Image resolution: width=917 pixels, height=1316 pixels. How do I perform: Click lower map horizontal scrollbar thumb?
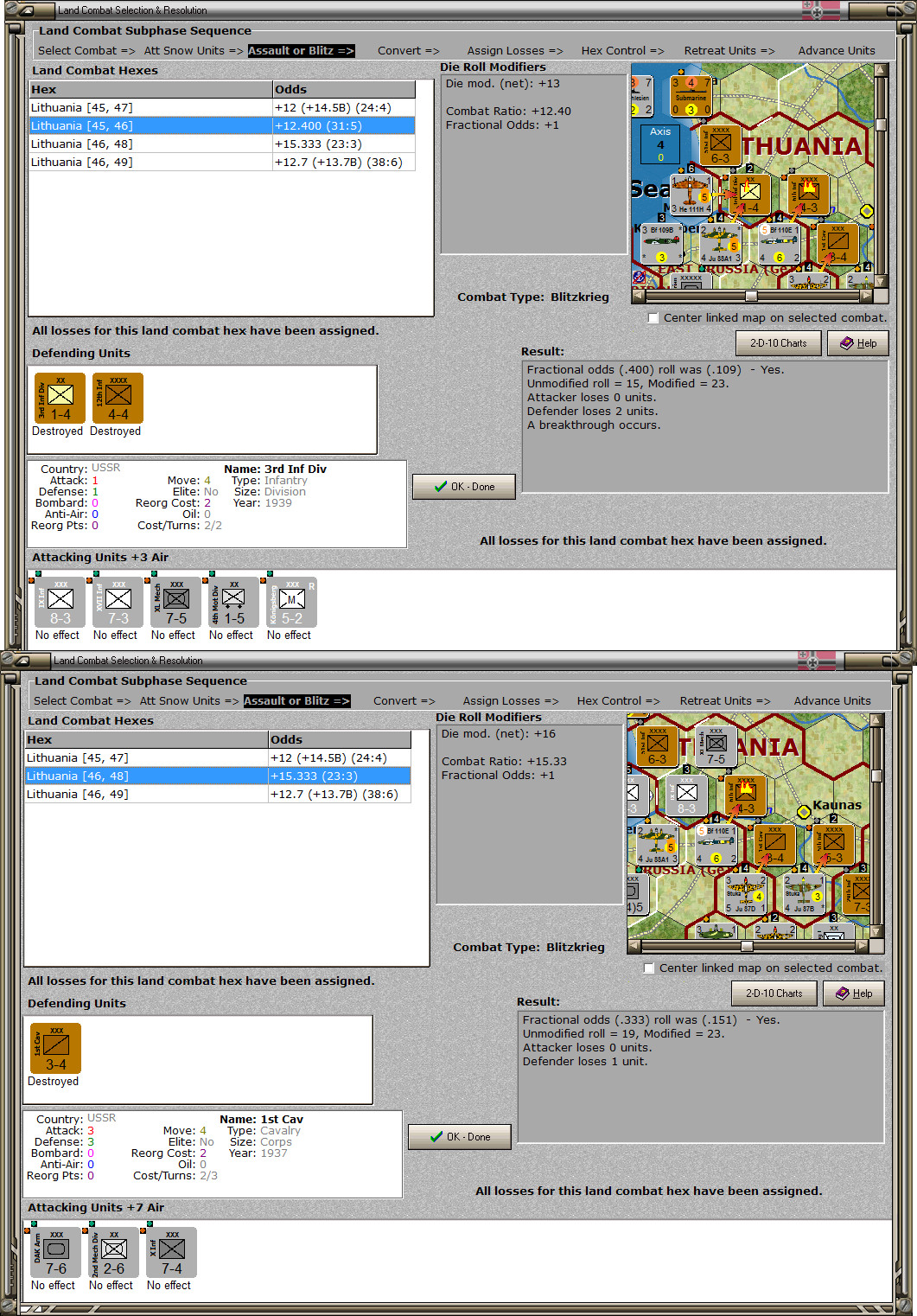click(x=746, y=946)
